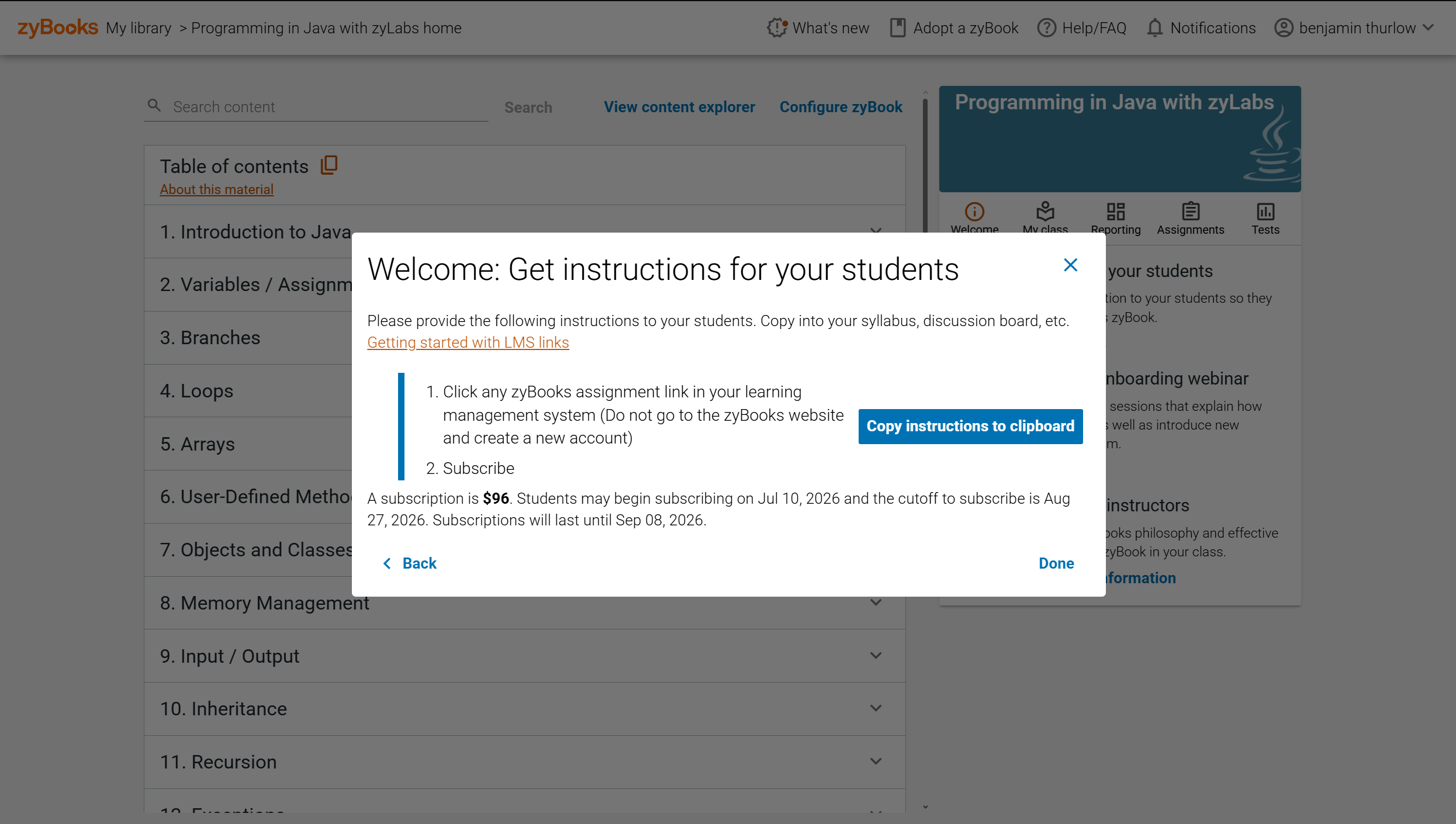Click the Subscribe instruction step
The image size is (1456, 824).
478,469
